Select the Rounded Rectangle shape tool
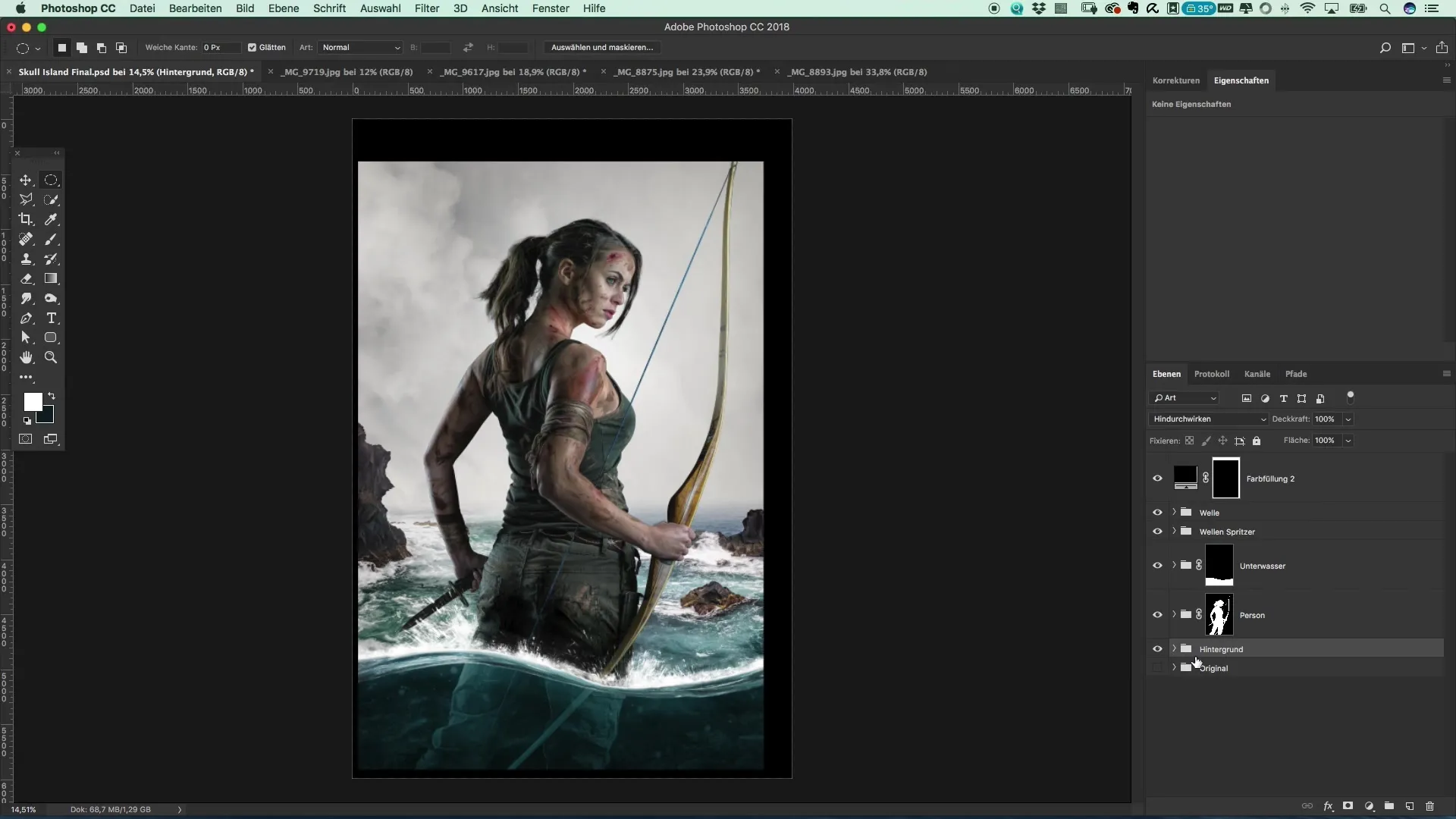 point(51,337)
